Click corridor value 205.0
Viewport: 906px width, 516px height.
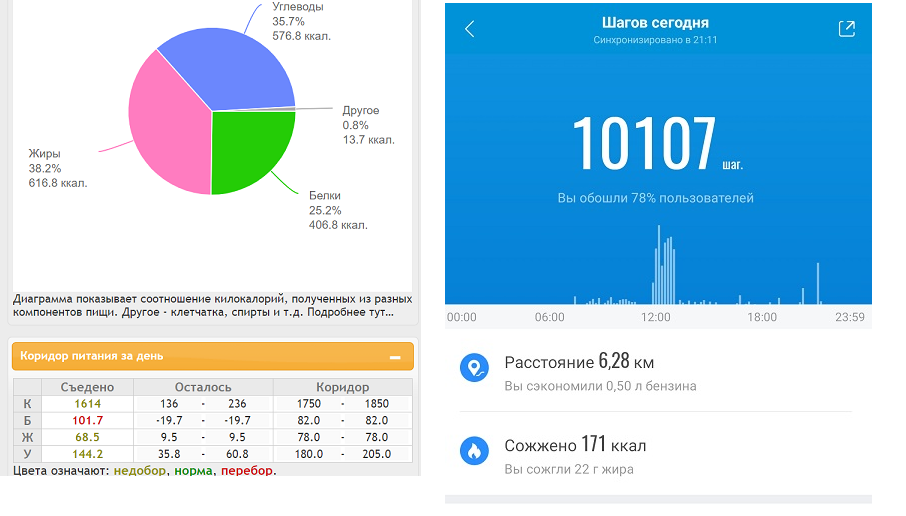377,454
